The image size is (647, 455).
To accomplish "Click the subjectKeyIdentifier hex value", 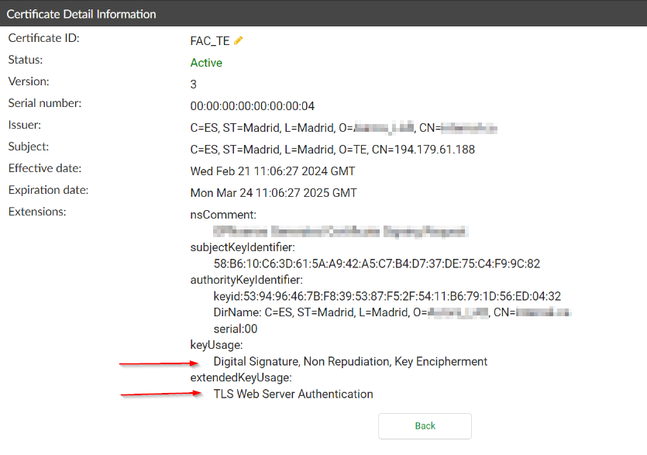I will [376, 264].
